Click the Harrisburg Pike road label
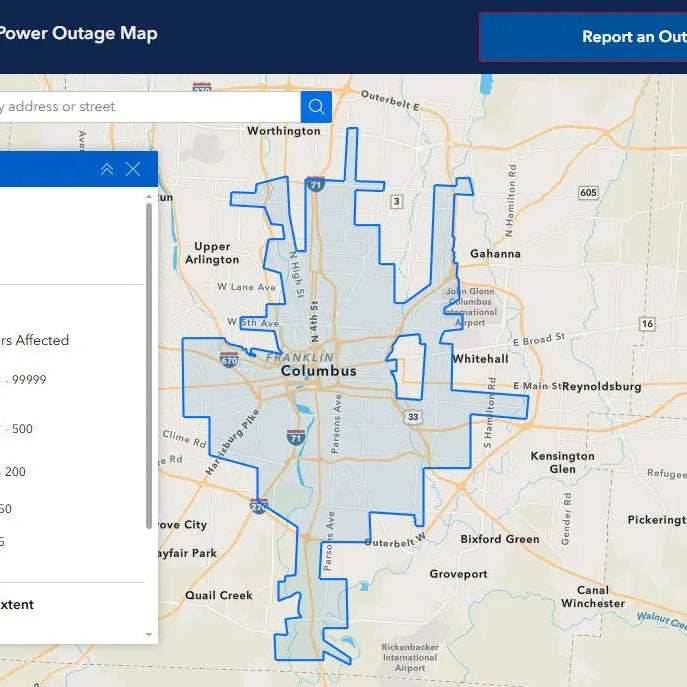687x687 pixels. (232, 442)
